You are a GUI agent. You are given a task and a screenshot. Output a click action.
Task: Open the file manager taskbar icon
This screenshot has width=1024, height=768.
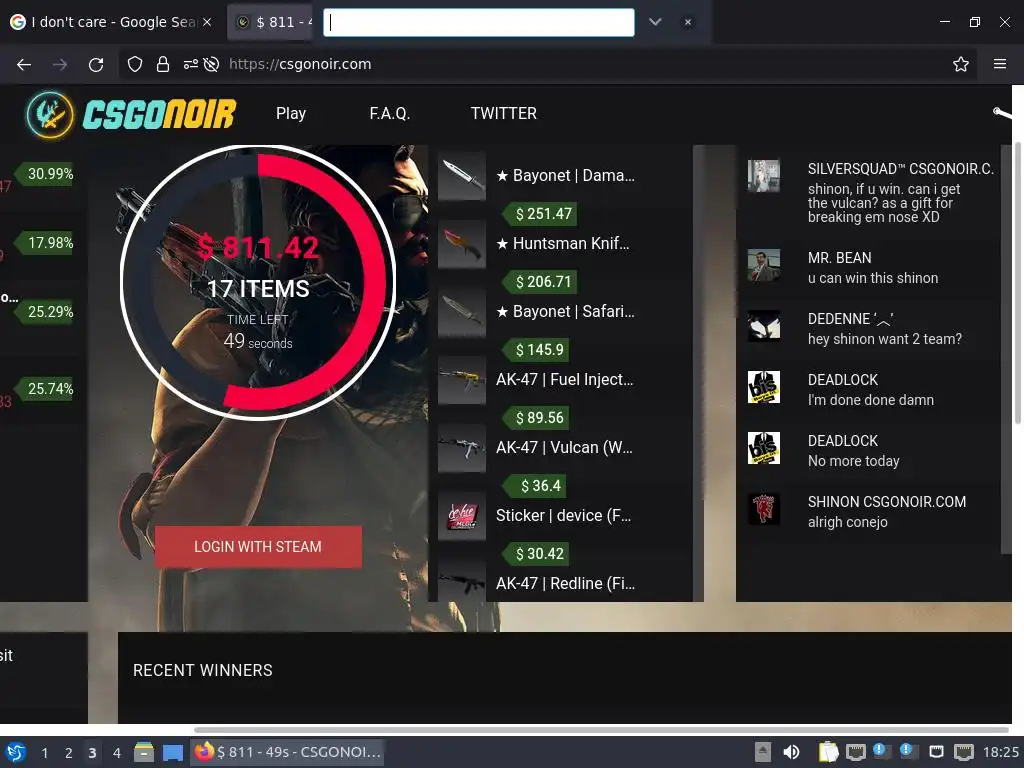coord(144,752)
